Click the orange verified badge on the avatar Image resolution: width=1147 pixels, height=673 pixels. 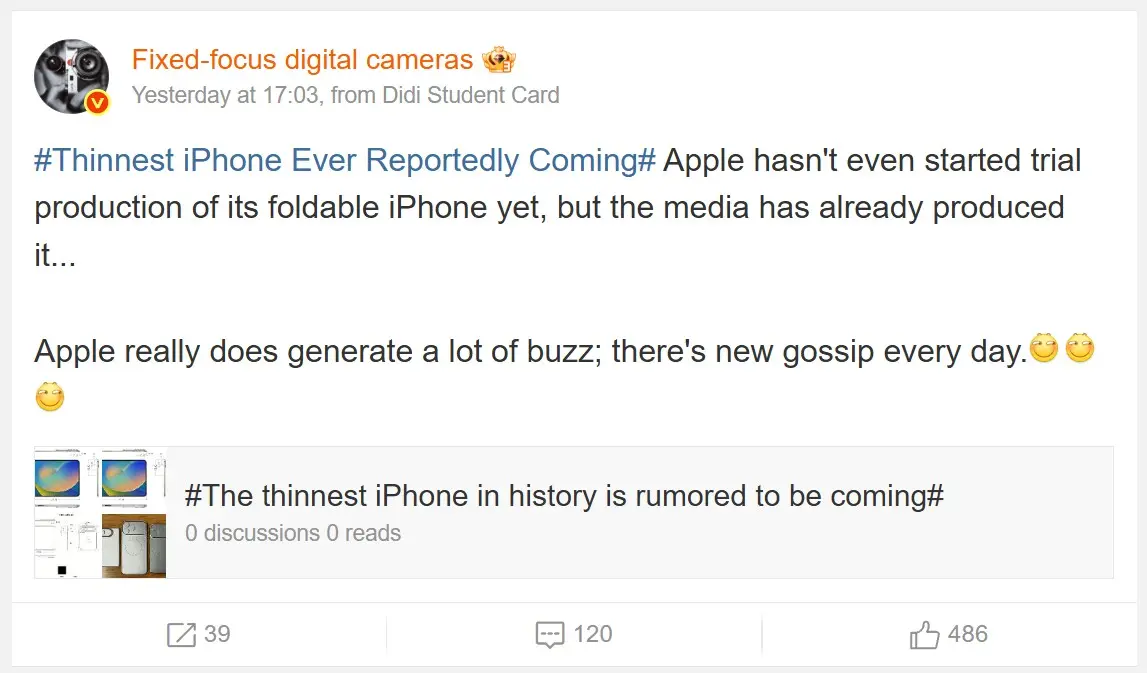[x=97, y=101]
